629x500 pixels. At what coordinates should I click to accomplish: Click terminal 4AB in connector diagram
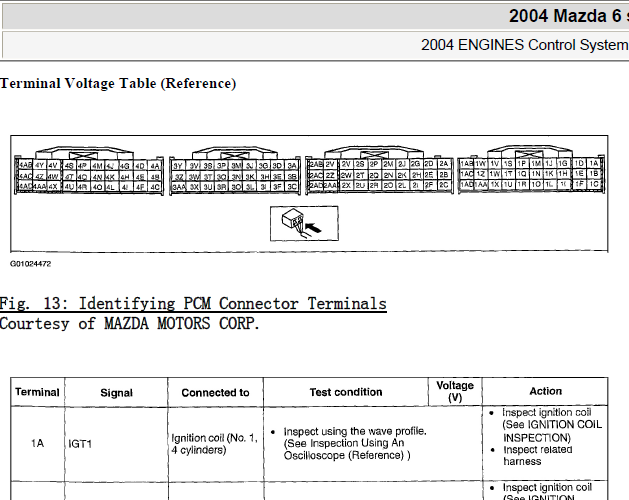tap(25, 165)
